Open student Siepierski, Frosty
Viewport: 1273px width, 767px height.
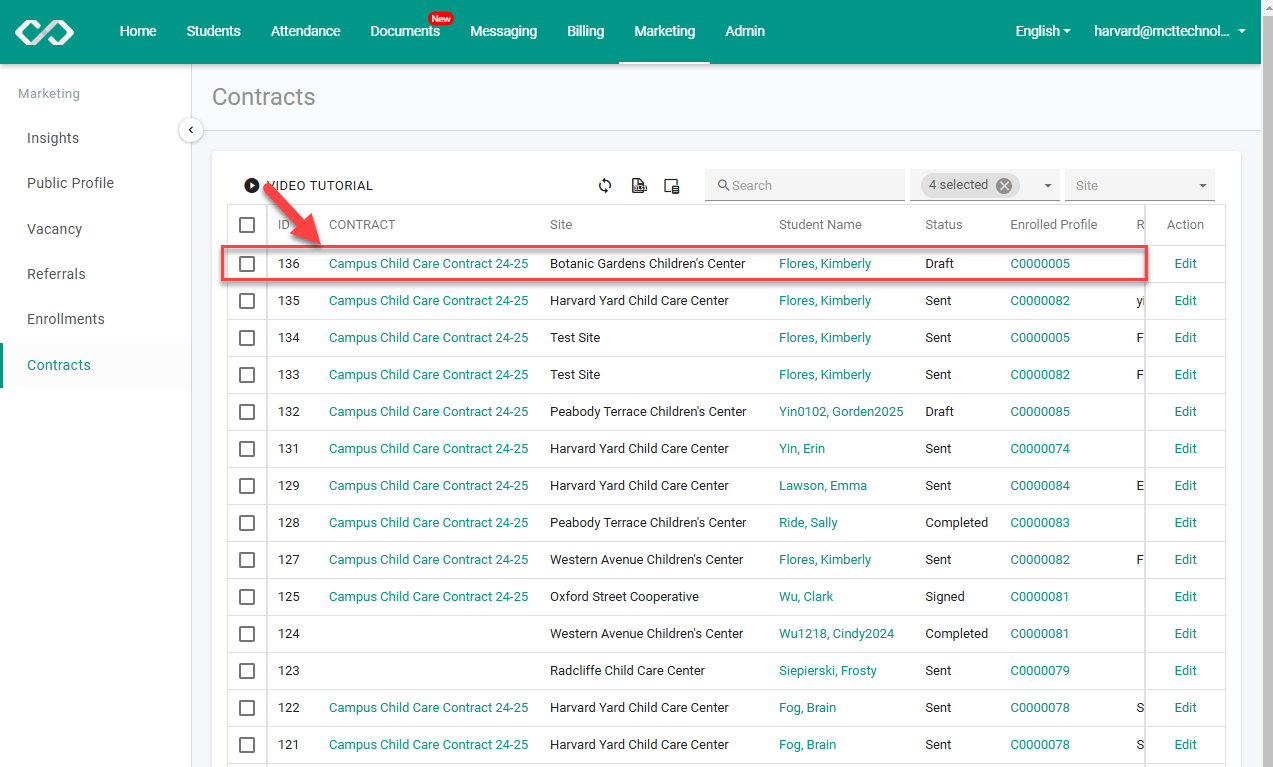828,671
